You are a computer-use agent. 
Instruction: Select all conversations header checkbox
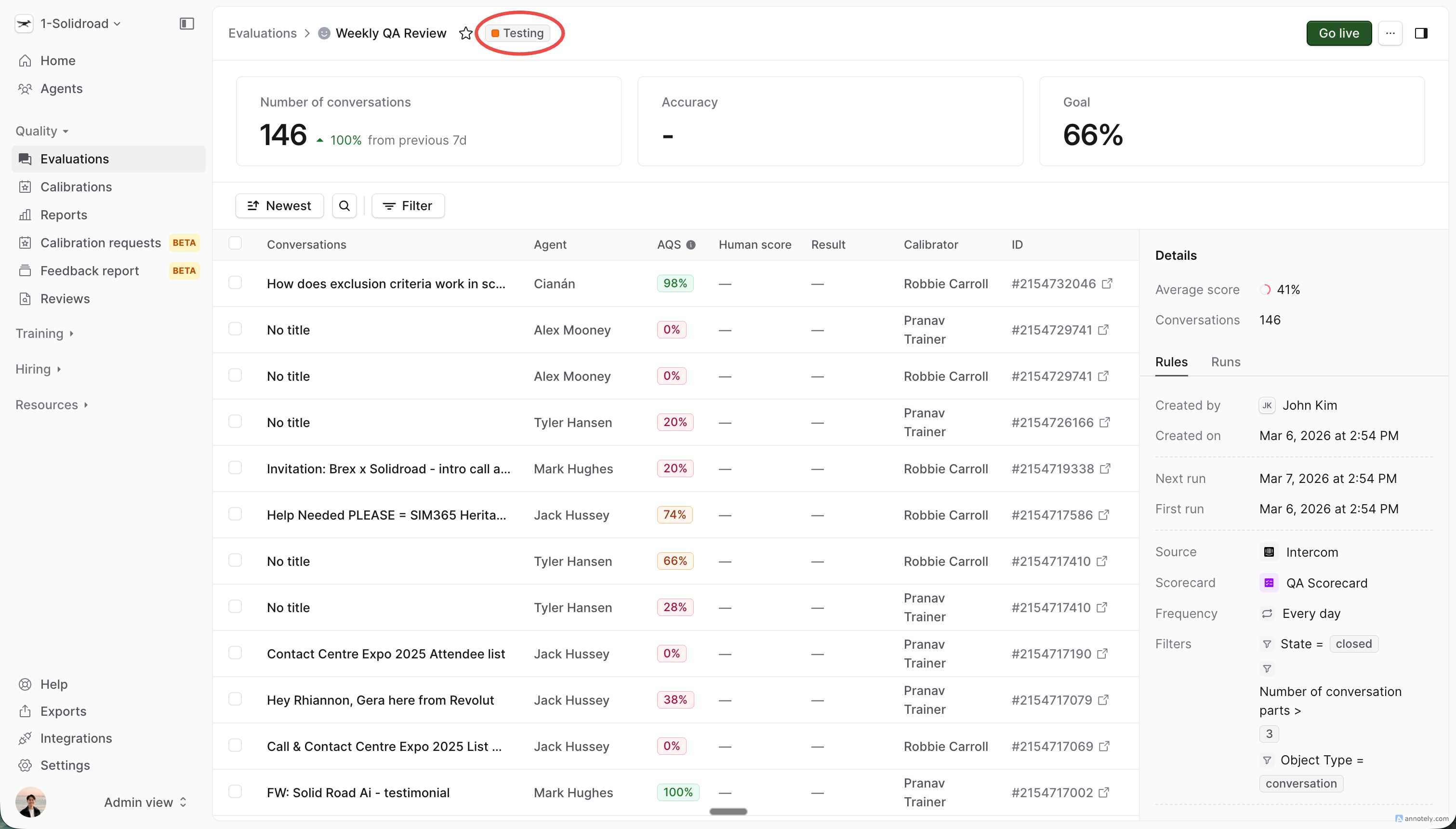235,243
